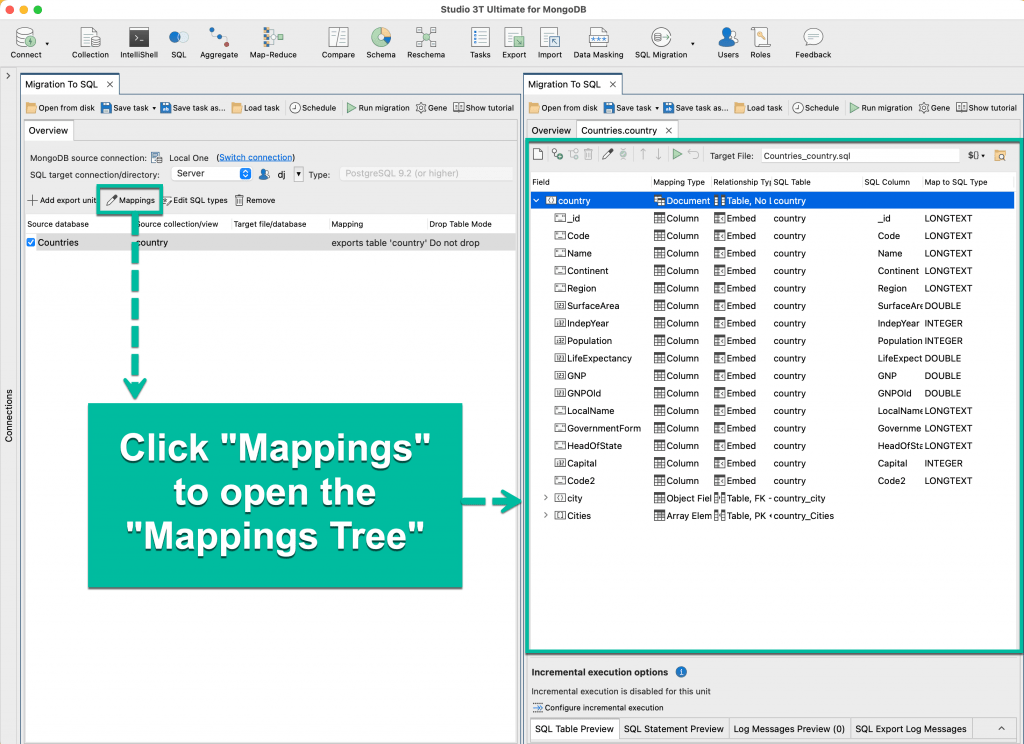The image size is (1024, 744).
Task: Toggle the Countries source database checkbox
Action: 31,243
